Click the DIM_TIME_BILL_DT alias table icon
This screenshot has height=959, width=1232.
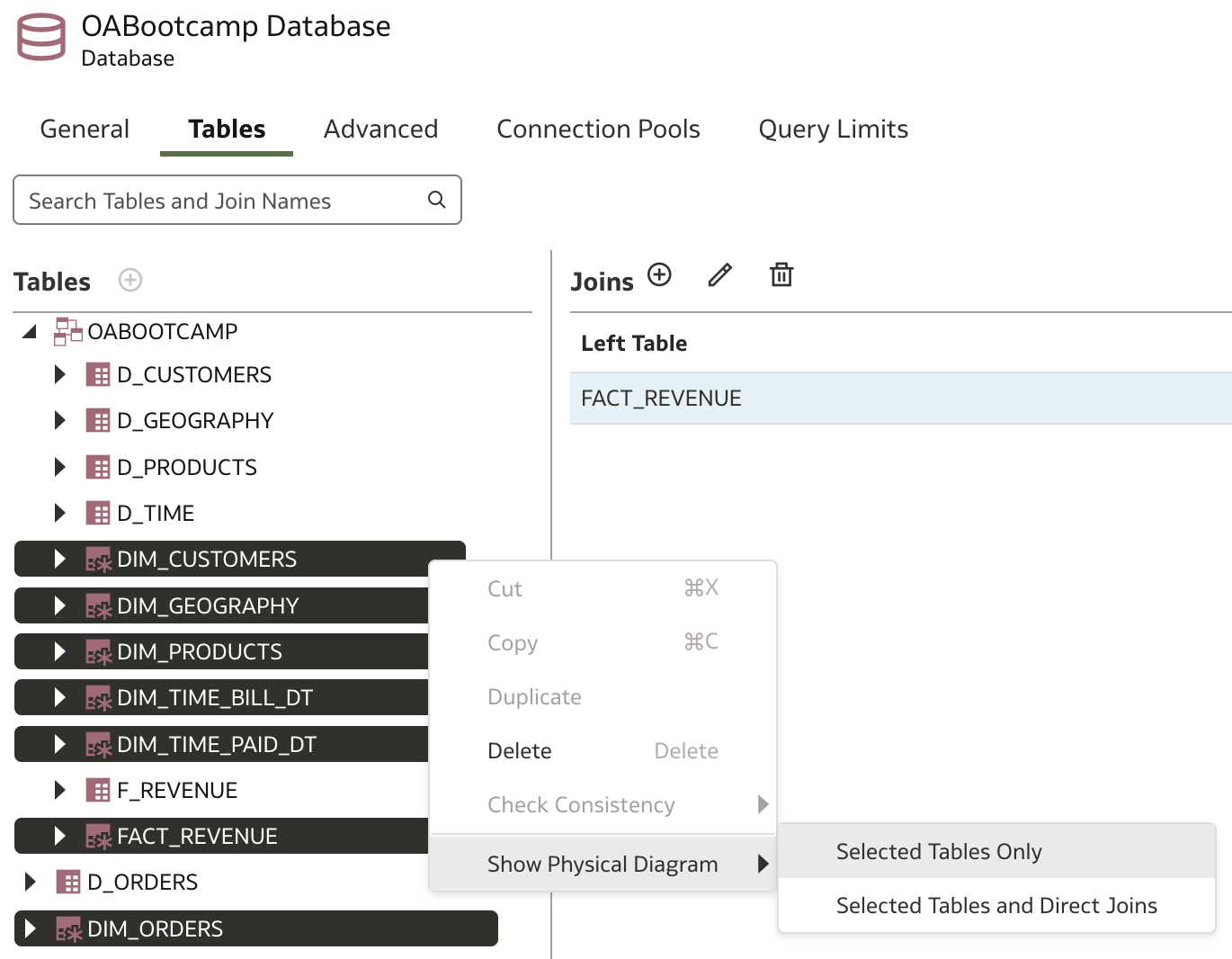(98, 698)
